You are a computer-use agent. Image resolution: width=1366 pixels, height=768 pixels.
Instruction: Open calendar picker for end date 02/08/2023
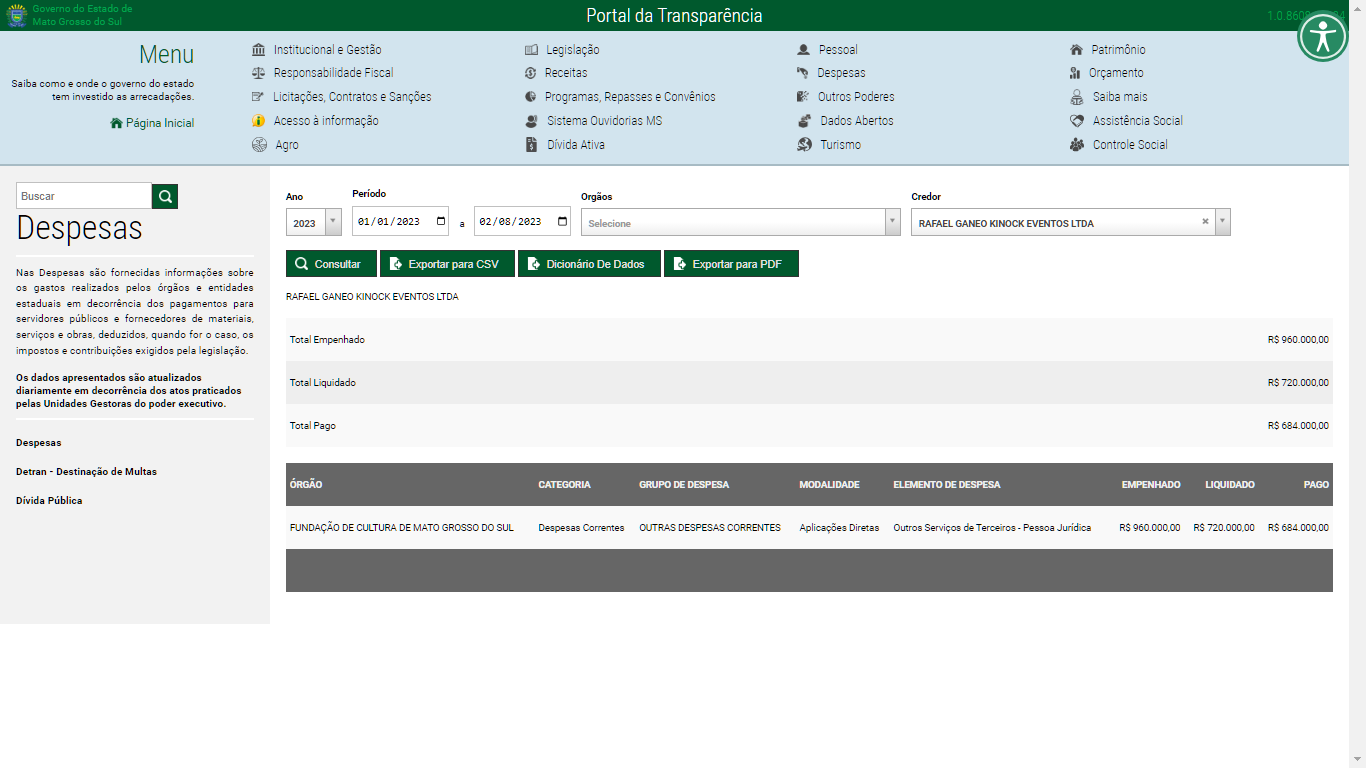[x=563, y=222]
